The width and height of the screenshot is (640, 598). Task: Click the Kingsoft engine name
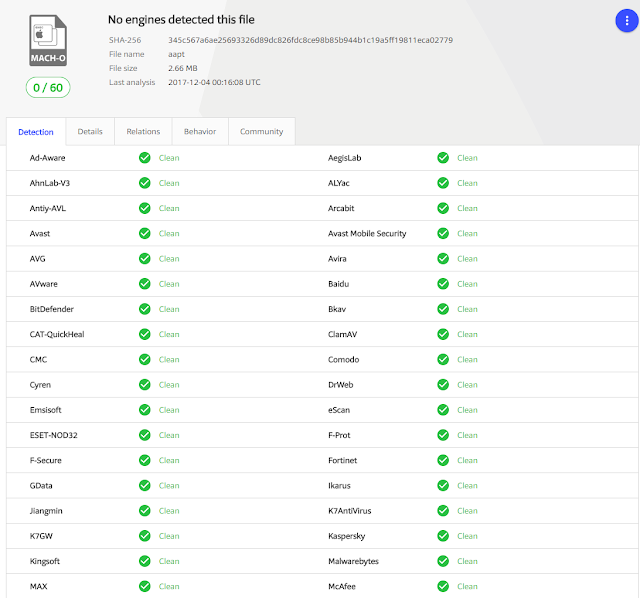pos(45,561)
